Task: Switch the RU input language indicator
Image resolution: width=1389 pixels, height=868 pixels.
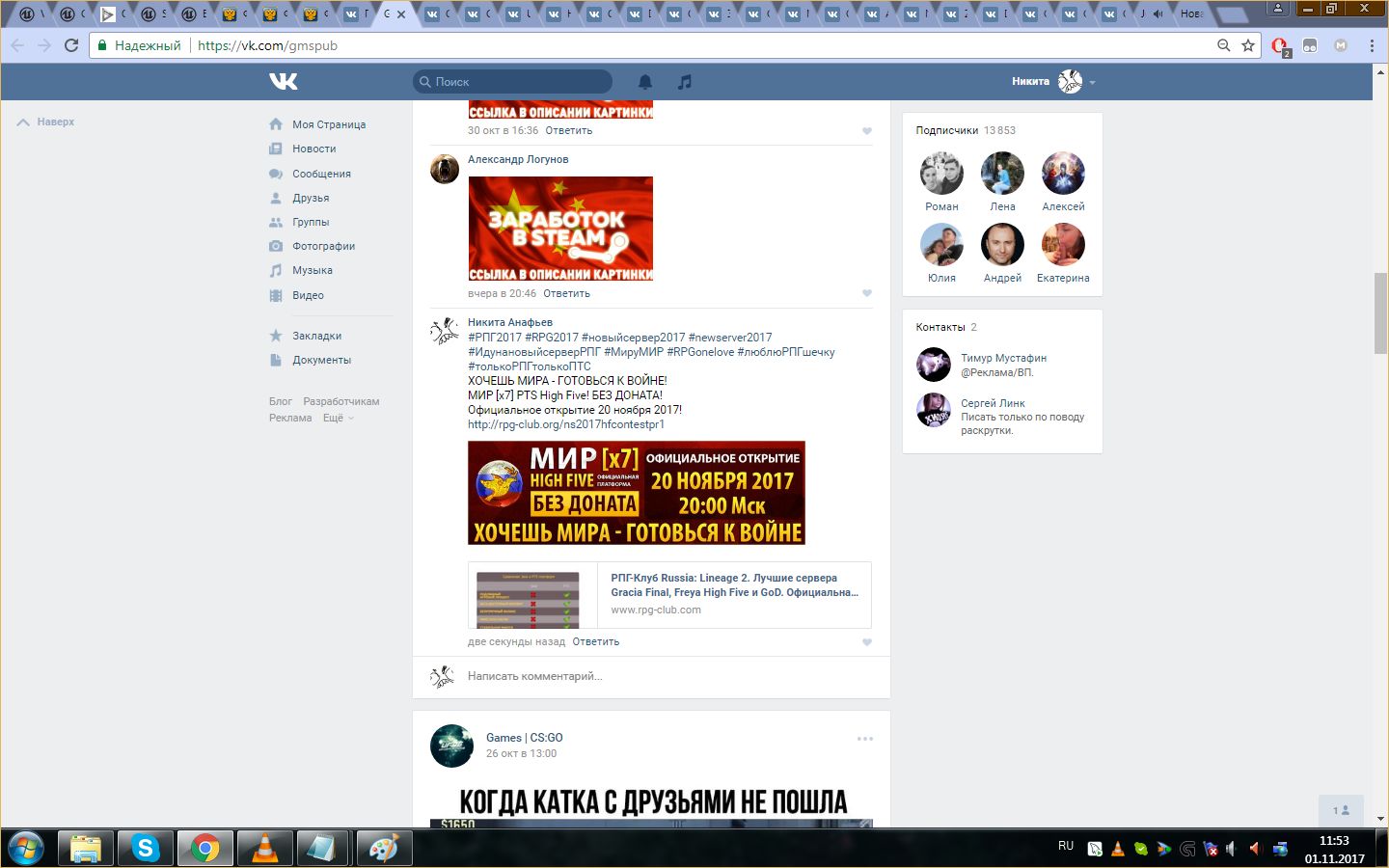Action: pyautogui.click(x=1066, y=846)
